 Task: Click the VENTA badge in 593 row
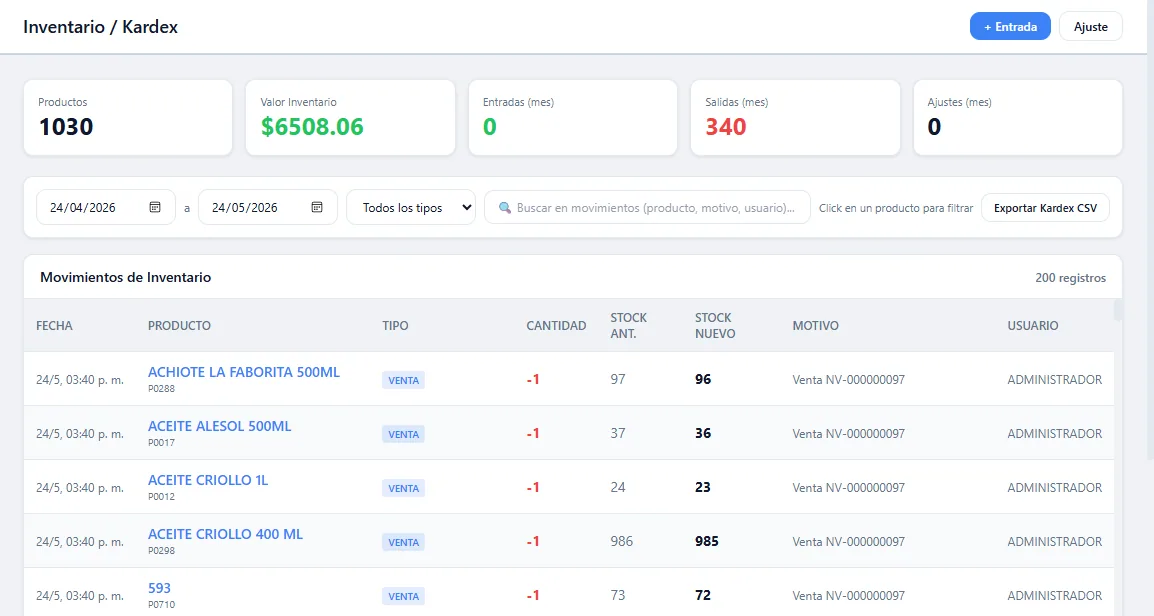pos(403,596)
